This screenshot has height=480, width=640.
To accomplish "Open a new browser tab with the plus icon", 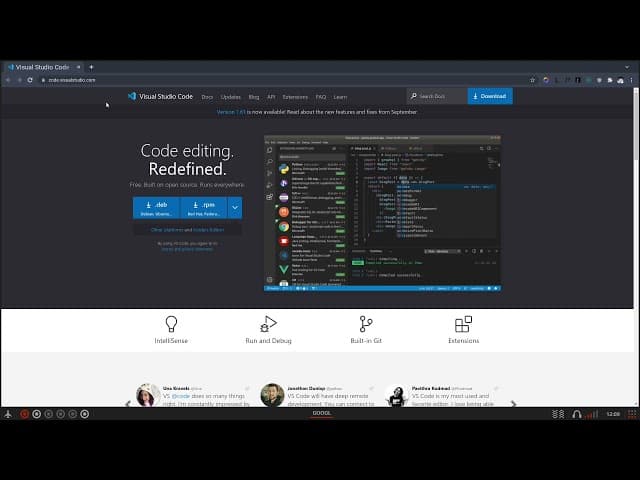I will 91,67.
